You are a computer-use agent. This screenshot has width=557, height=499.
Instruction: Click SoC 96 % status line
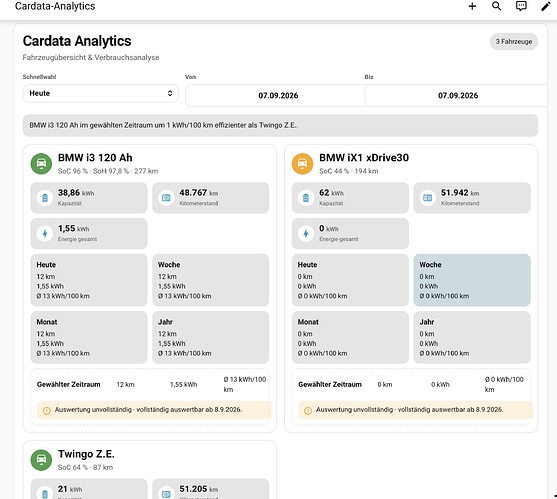click(x=108, y=171)
